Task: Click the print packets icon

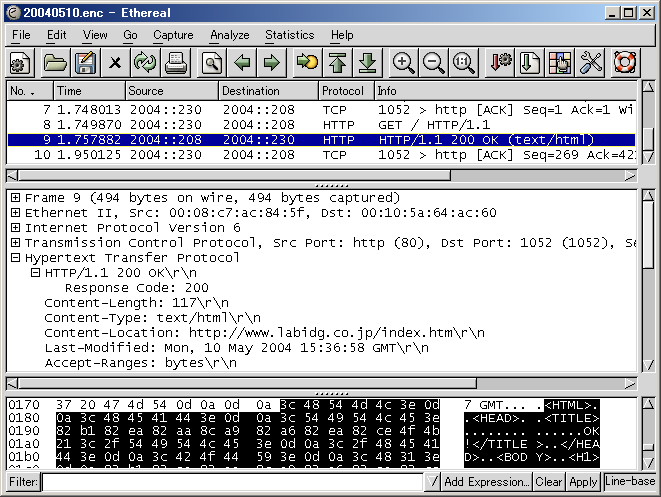Action: point(176,63)
